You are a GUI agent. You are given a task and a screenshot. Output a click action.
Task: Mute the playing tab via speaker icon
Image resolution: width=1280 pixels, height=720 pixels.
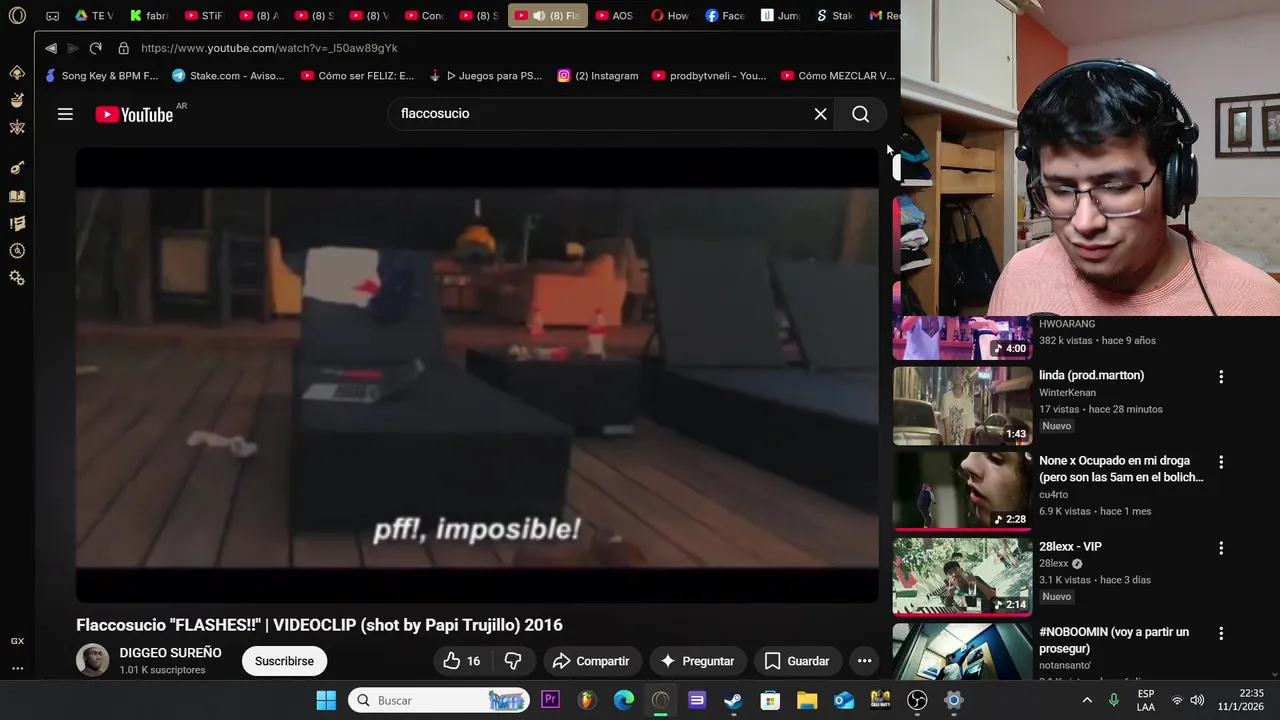pyautogui.click(x=539, y=16)
